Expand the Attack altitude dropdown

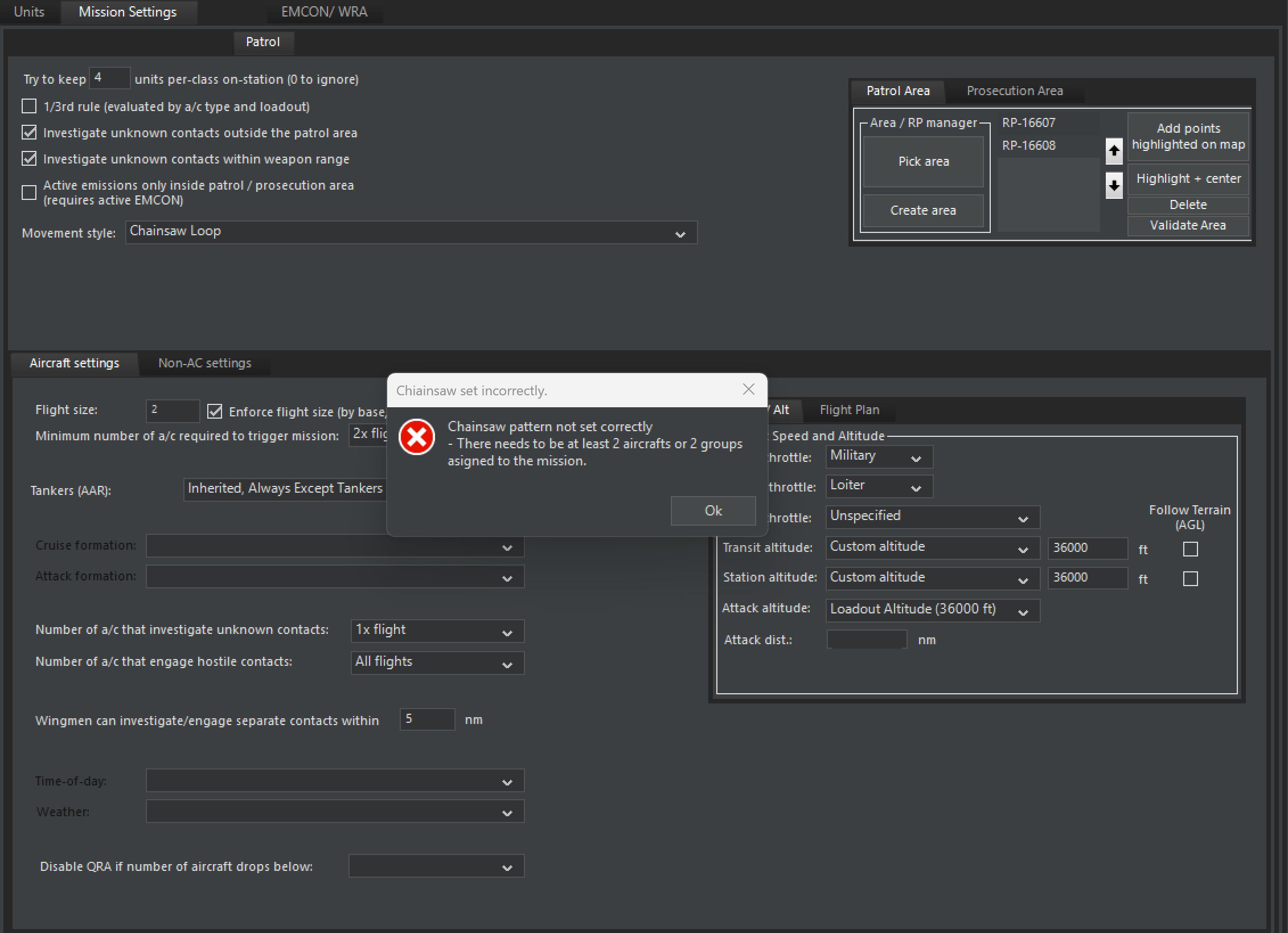coord(932,610)
